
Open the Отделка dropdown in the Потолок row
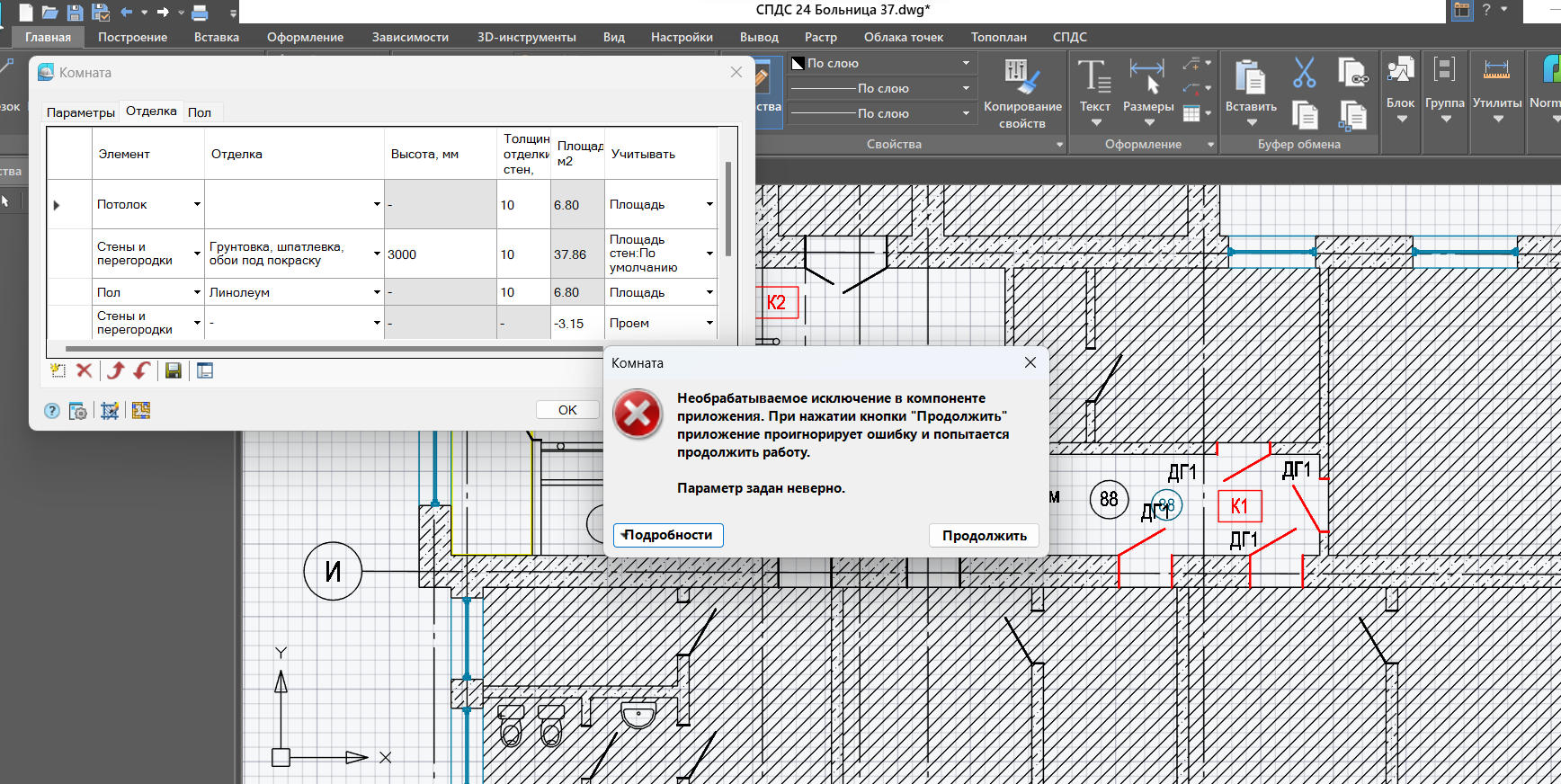(x=377, y=204)
